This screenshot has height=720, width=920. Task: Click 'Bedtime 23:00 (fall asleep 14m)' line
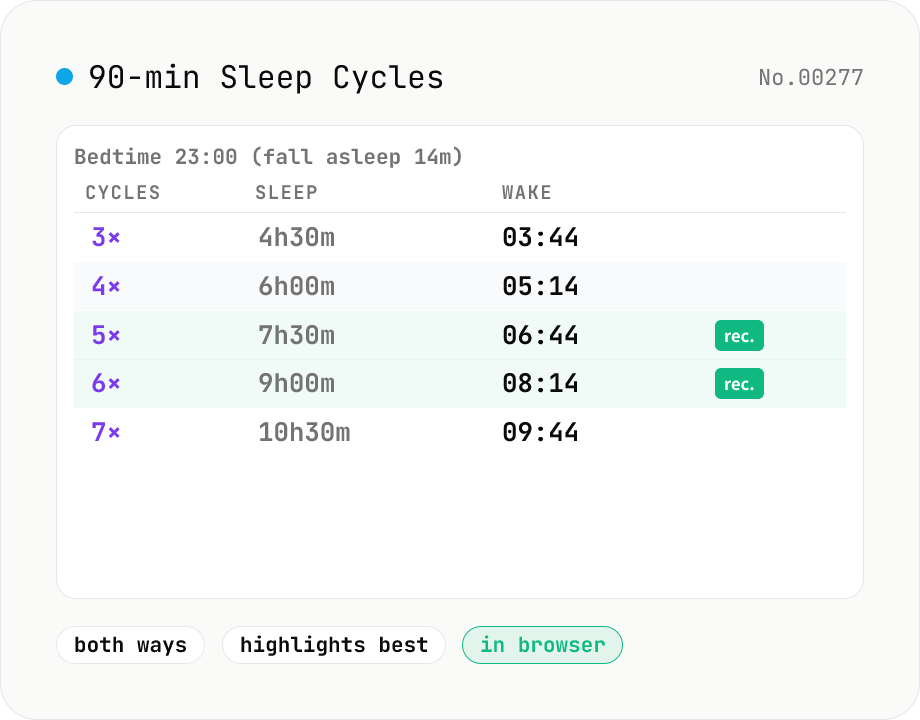(269, 157)
